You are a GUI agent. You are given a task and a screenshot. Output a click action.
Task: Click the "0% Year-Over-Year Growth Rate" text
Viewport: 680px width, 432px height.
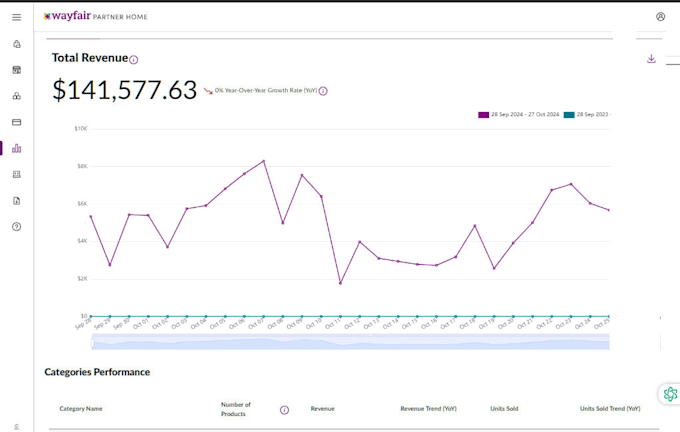266,90
